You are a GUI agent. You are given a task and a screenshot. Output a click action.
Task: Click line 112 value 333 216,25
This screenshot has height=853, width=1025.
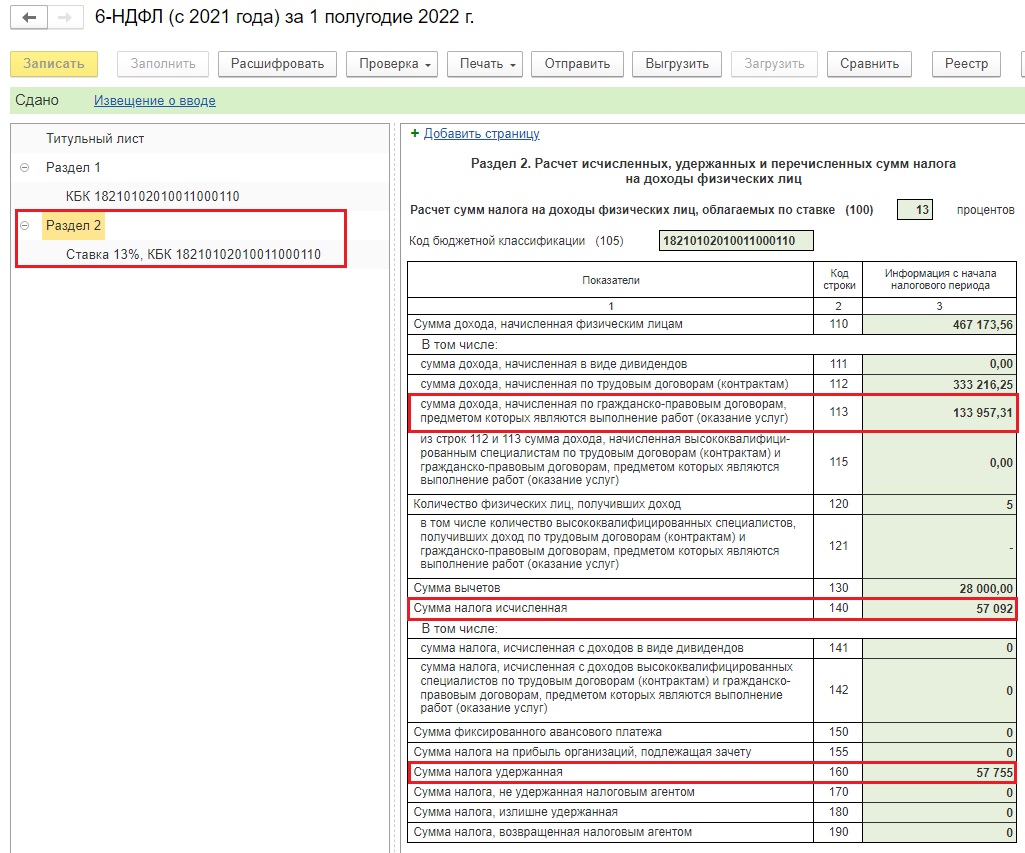point(939,384)
